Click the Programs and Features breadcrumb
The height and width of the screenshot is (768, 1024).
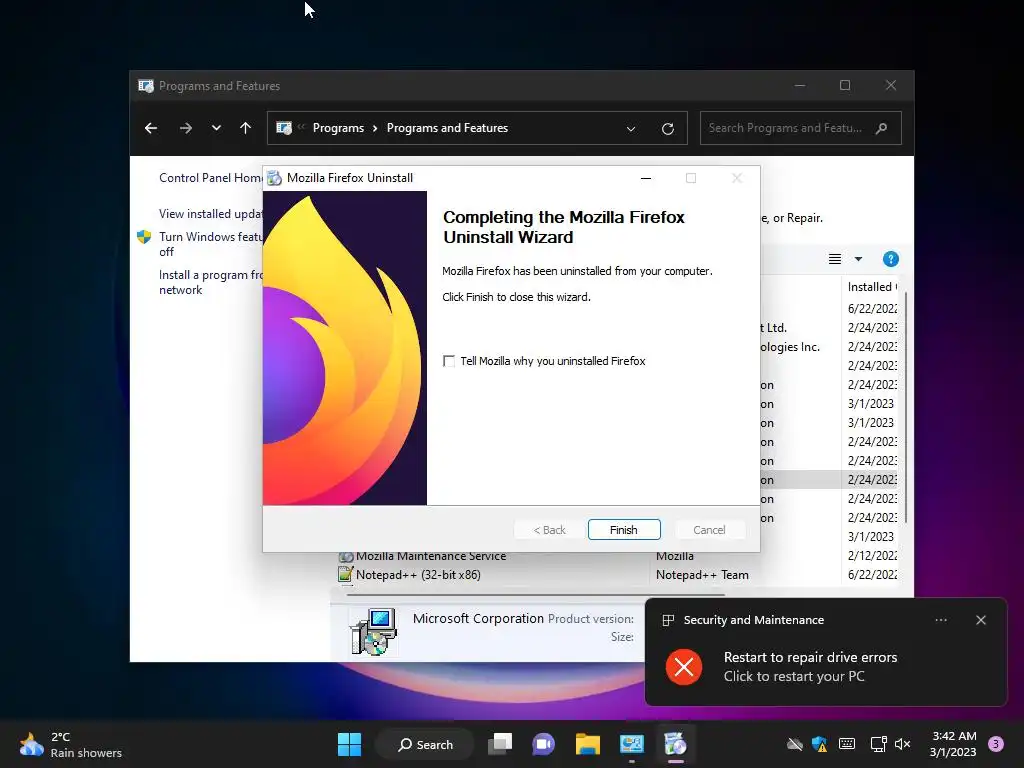click(x=447, y=128)
